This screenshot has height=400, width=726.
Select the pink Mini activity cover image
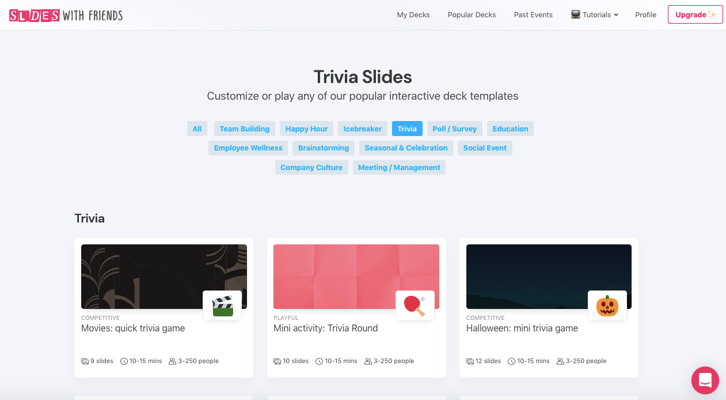(356, 276)
